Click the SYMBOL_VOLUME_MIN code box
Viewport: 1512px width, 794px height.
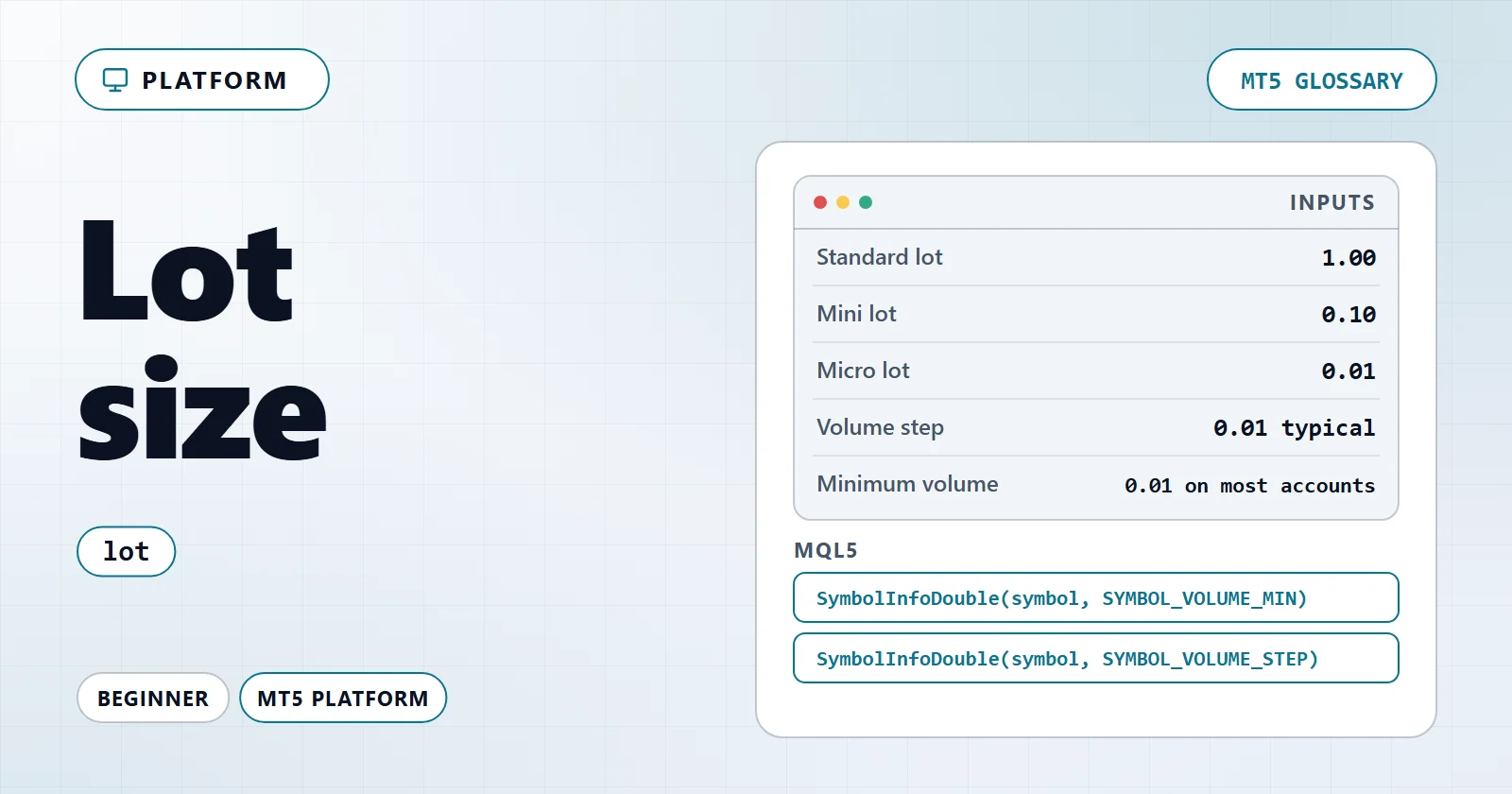[1096, 597]
